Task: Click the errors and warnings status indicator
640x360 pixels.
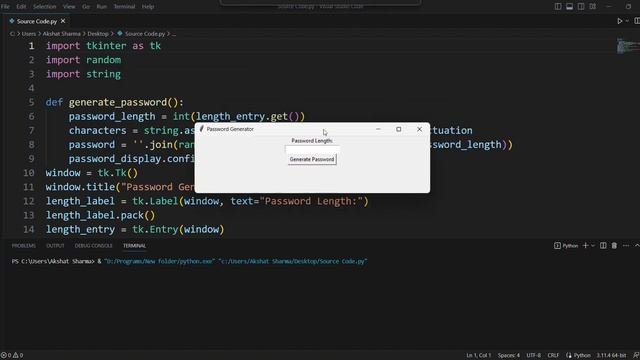Action: [x=12, y=356]
